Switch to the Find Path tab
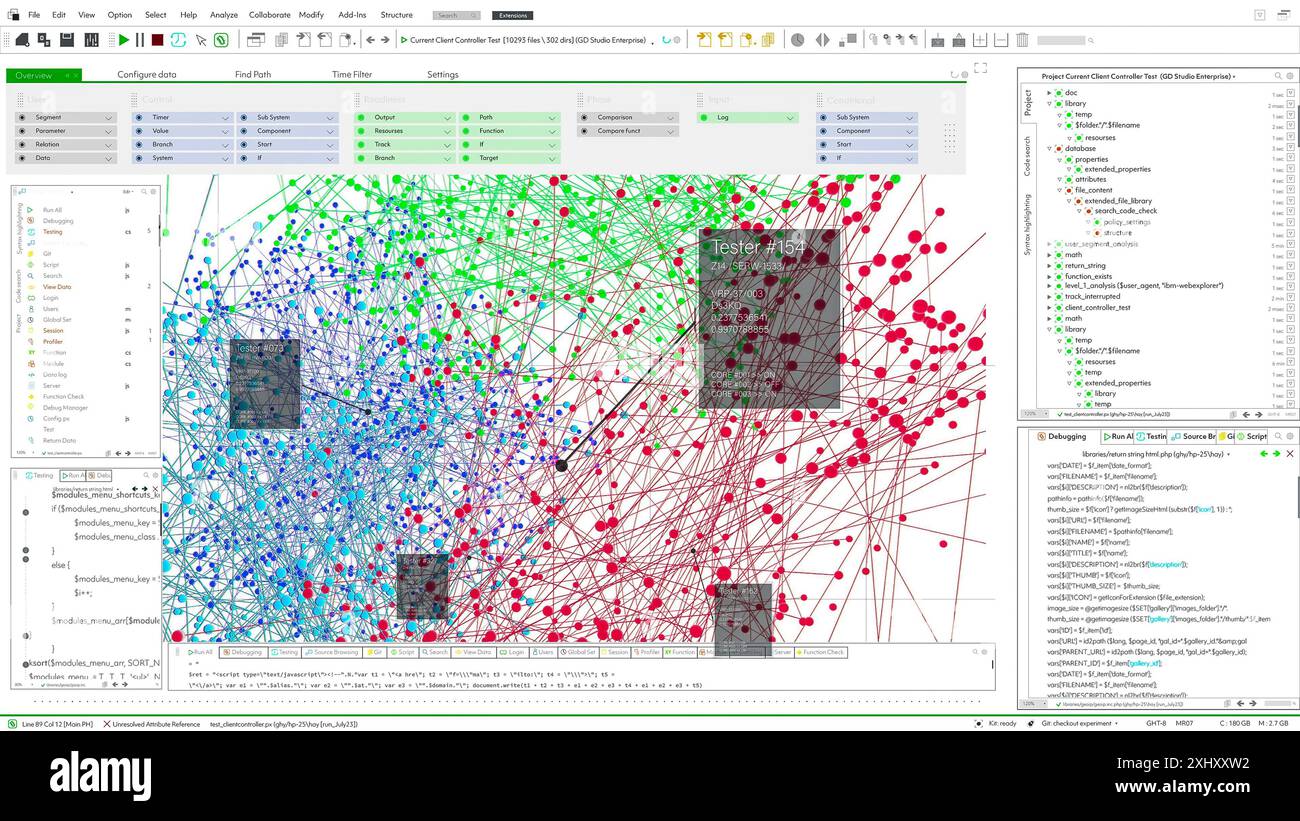 (x=253, y=75)
